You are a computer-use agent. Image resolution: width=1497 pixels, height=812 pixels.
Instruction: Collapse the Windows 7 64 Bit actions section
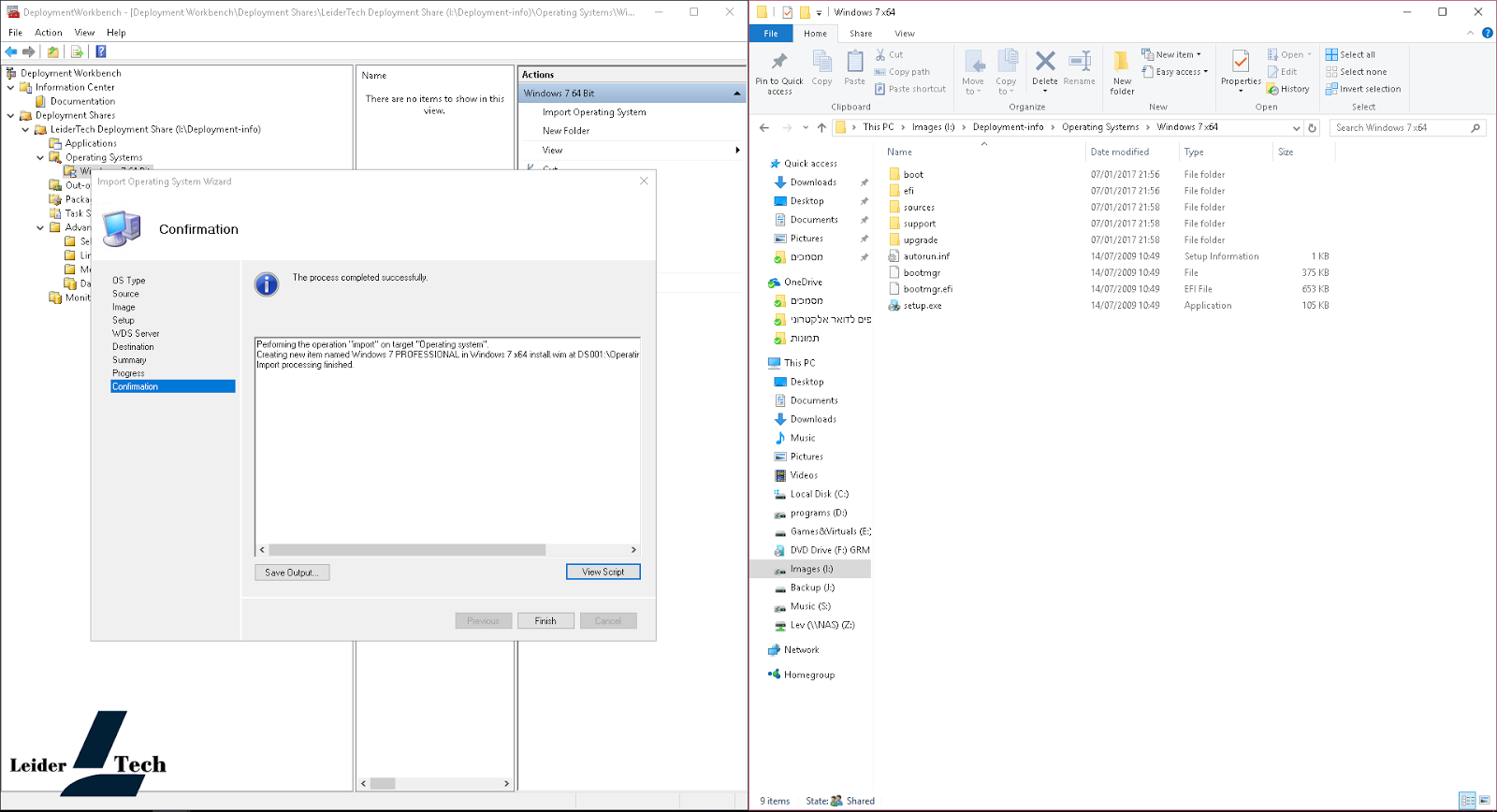pos(737,94)
